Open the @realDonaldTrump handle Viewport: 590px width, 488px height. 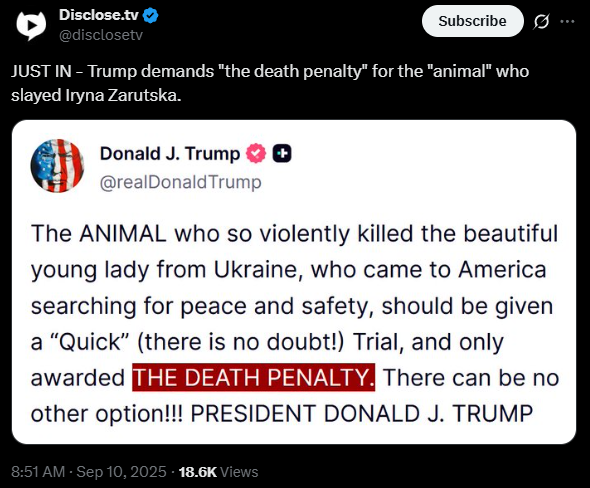(x=181, y=182)
